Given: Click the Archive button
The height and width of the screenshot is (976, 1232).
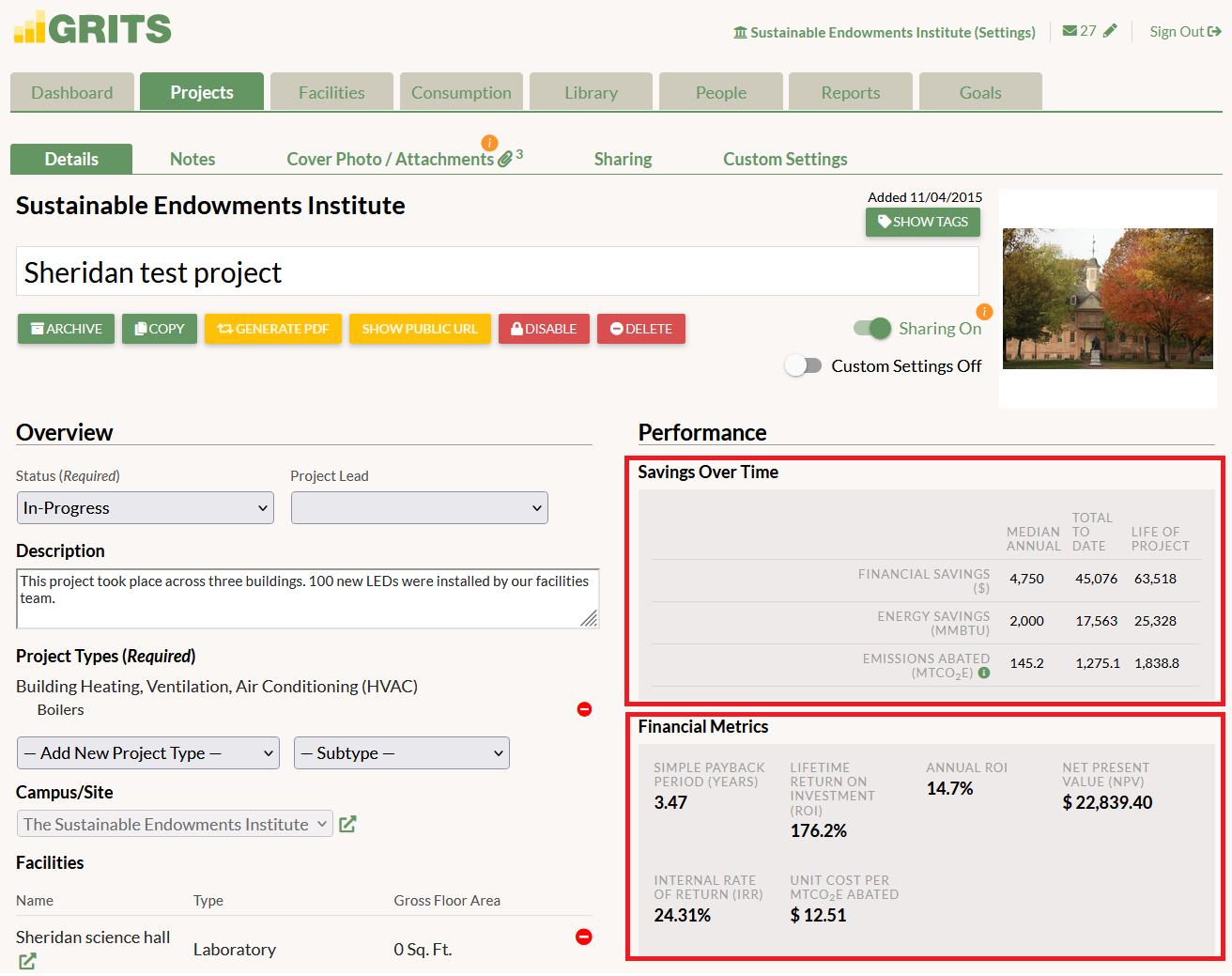Looking at the screenshot, I should point(66,329).
